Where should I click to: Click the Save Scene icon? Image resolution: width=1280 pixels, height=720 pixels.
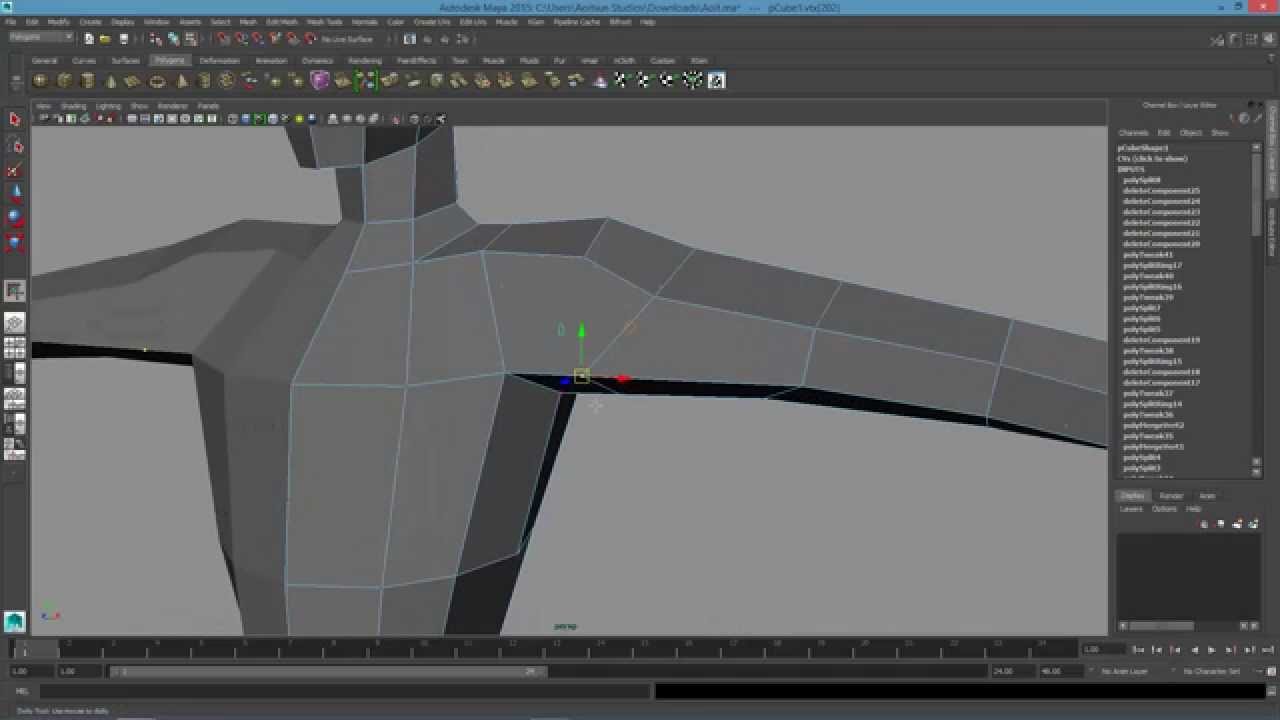(123, 39)
